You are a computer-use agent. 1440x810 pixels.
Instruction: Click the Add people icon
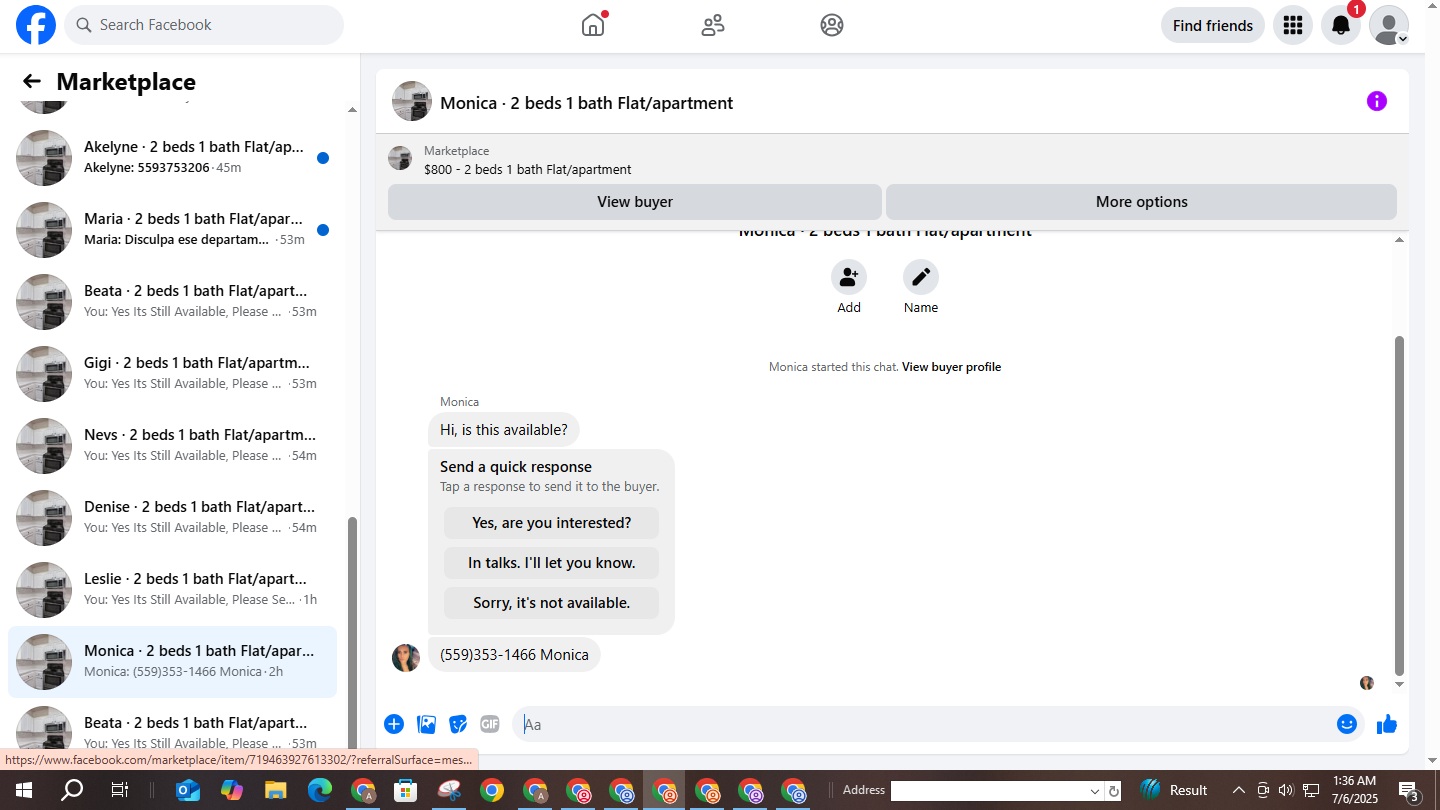tap(849, 277)
